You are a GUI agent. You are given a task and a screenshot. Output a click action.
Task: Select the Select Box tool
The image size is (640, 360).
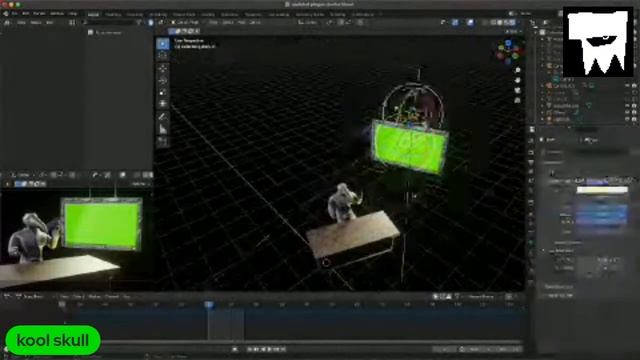[x=162, y=44]
